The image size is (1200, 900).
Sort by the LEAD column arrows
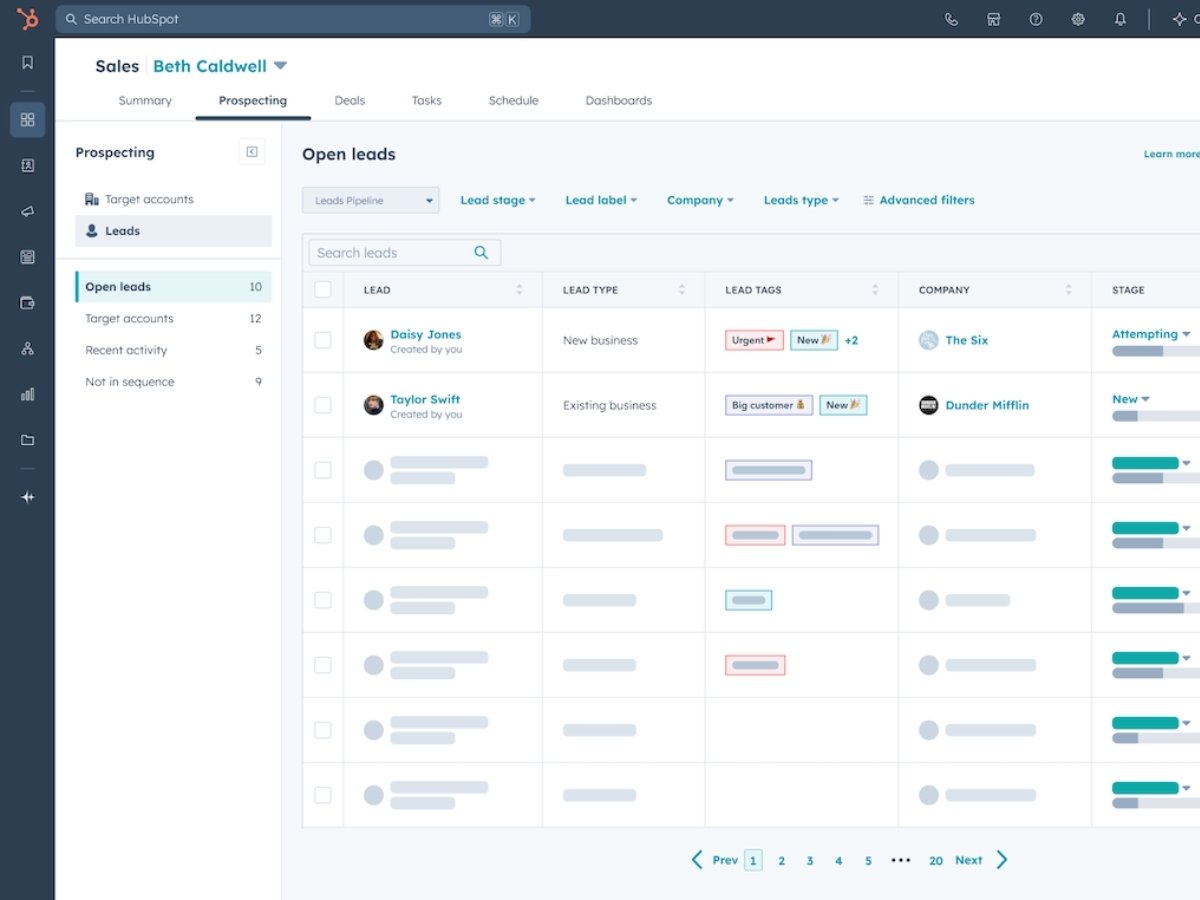tap(519, 290)
